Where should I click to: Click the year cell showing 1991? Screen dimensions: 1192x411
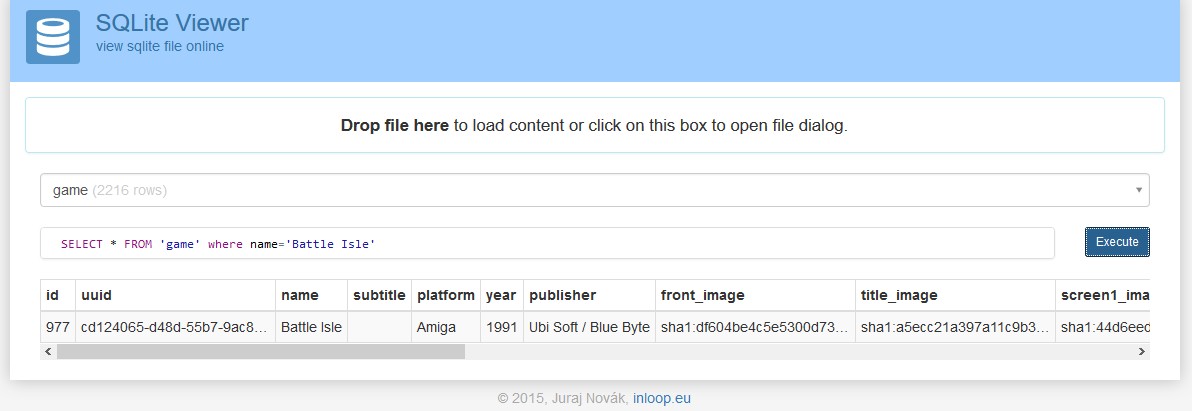[x=501, y=327]
